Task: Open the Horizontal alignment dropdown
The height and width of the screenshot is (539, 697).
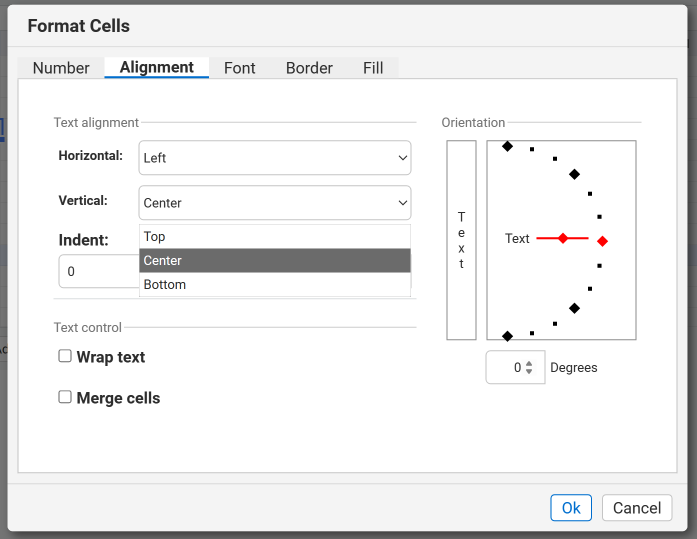Action: pyautogui.click(x=275, y=158)
